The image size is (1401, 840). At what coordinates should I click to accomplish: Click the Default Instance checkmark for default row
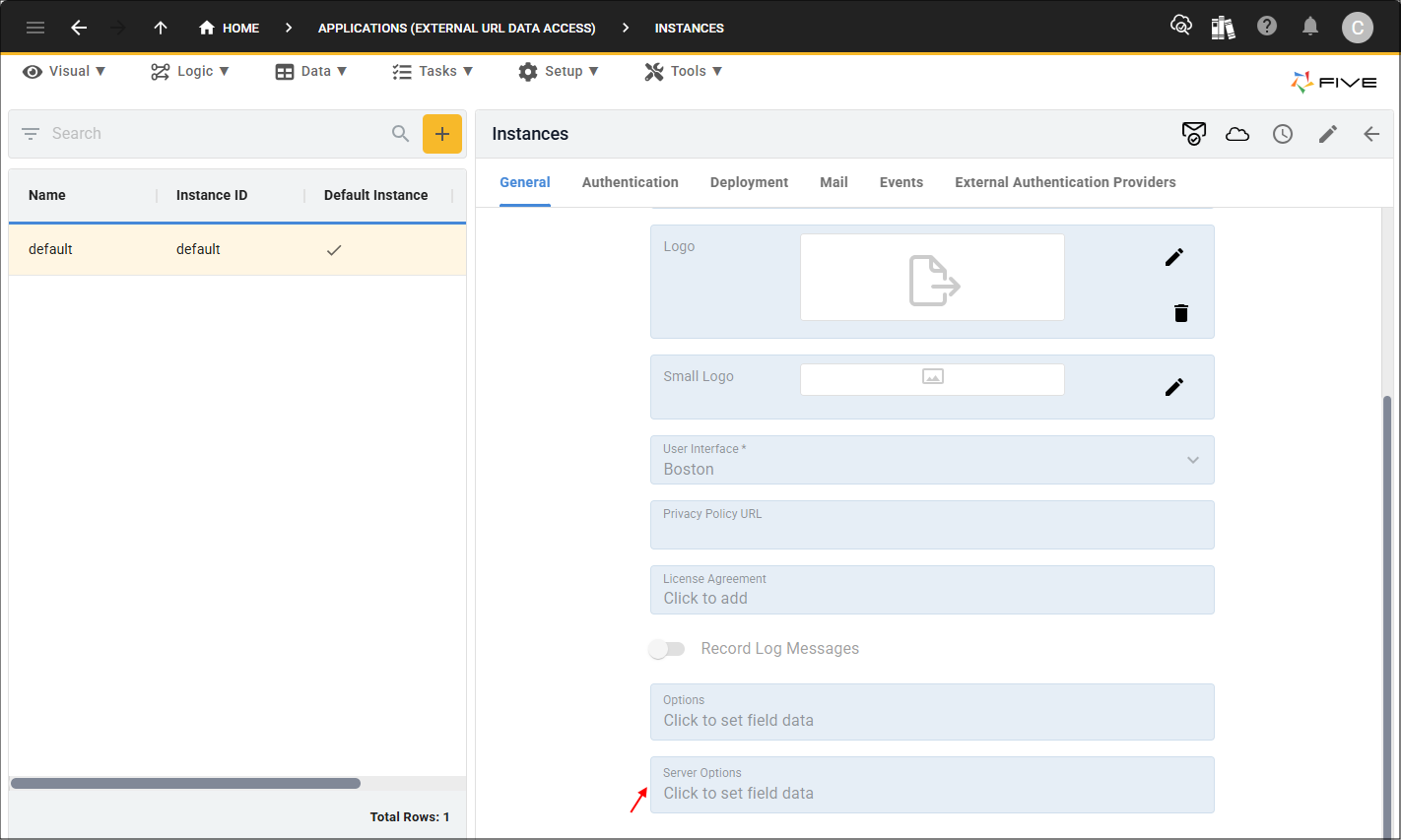pos(333,249)
